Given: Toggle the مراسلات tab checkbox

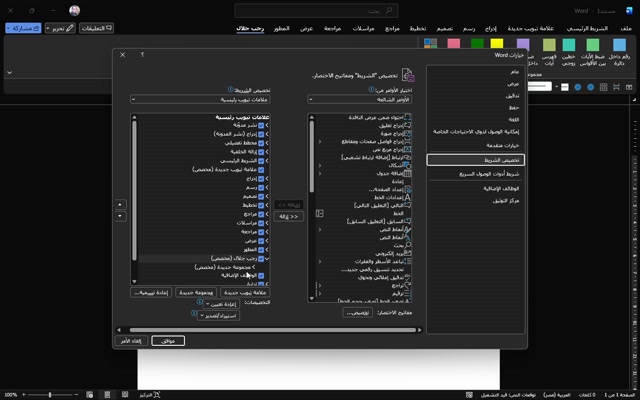Looking at the screenshot, I should click(263, 222).
